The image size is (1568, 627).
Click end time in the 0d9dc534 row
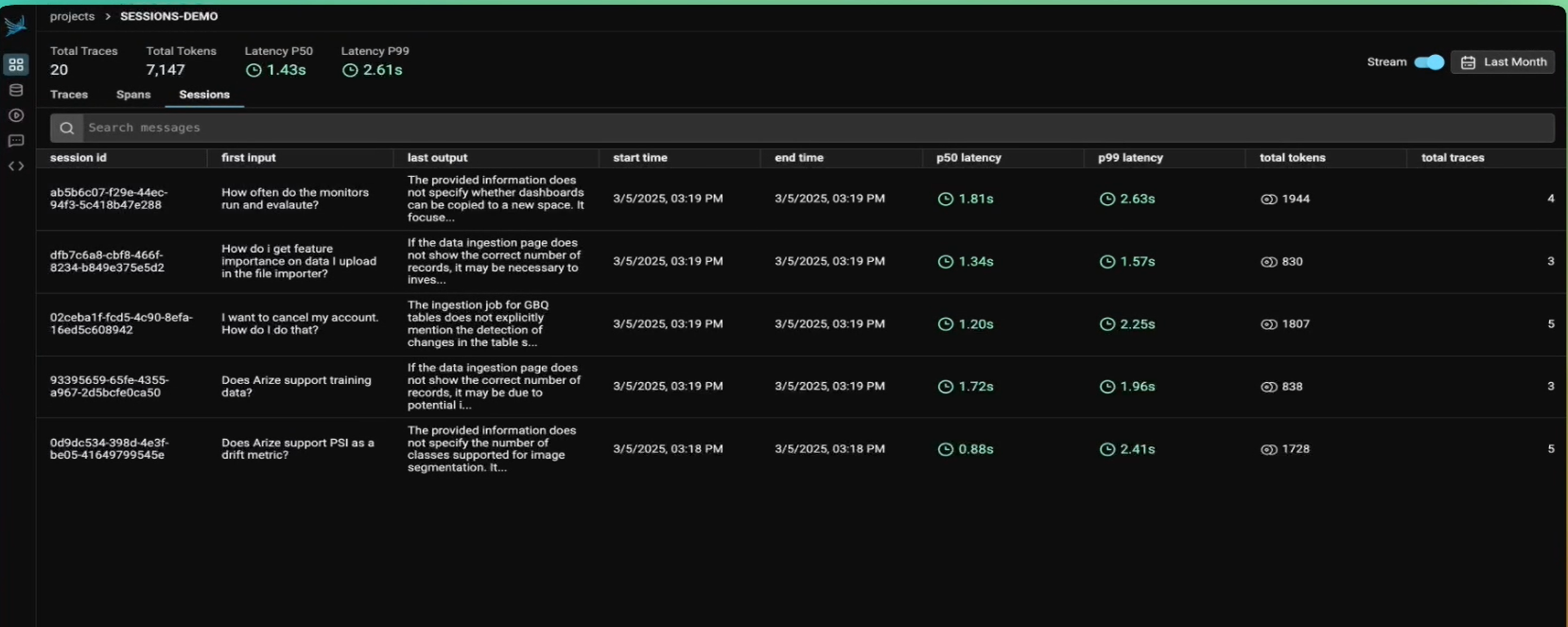click(x=829, y=449)
